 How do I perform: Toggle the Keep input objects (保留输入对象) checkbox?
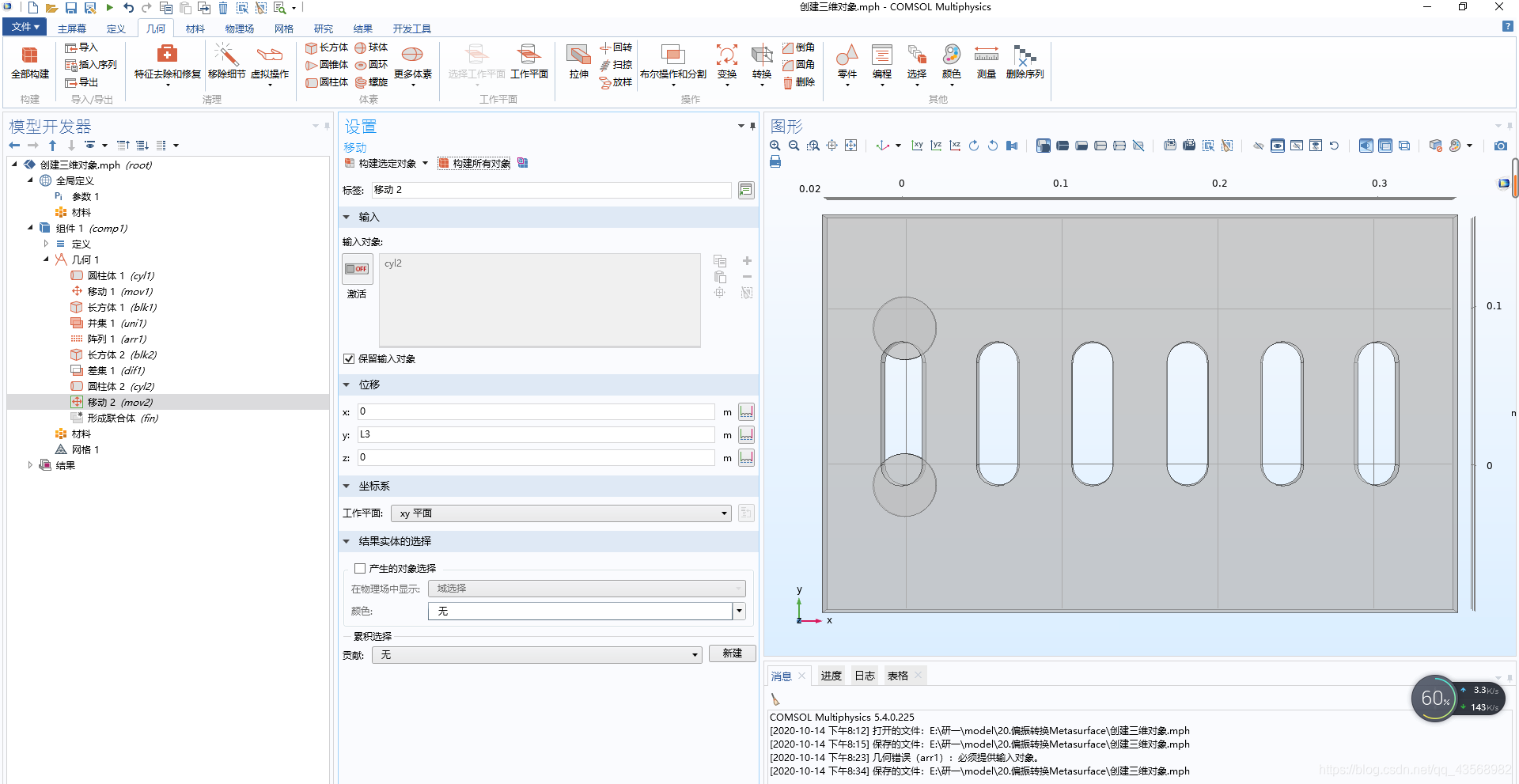[349, 359]
